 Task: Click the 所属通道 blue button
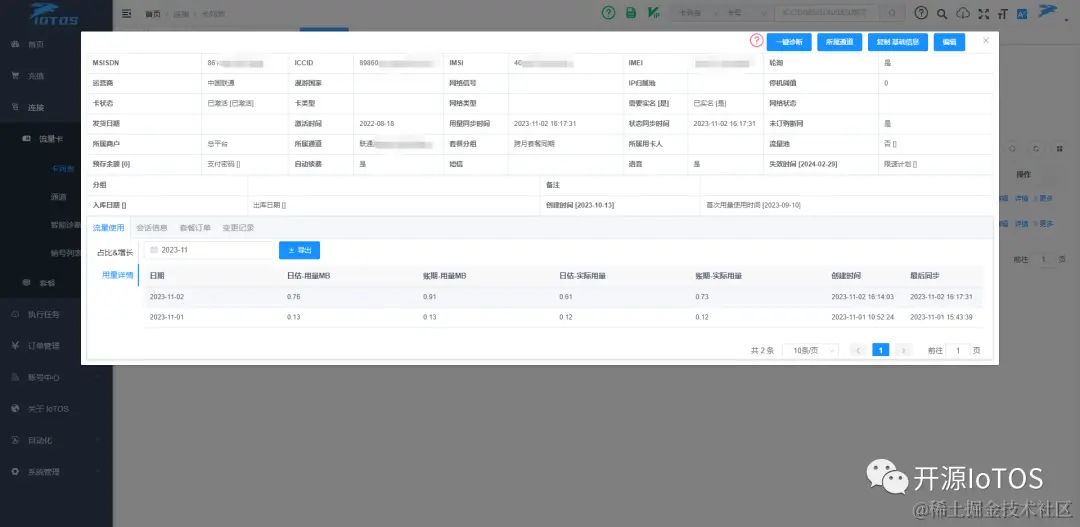840,42
